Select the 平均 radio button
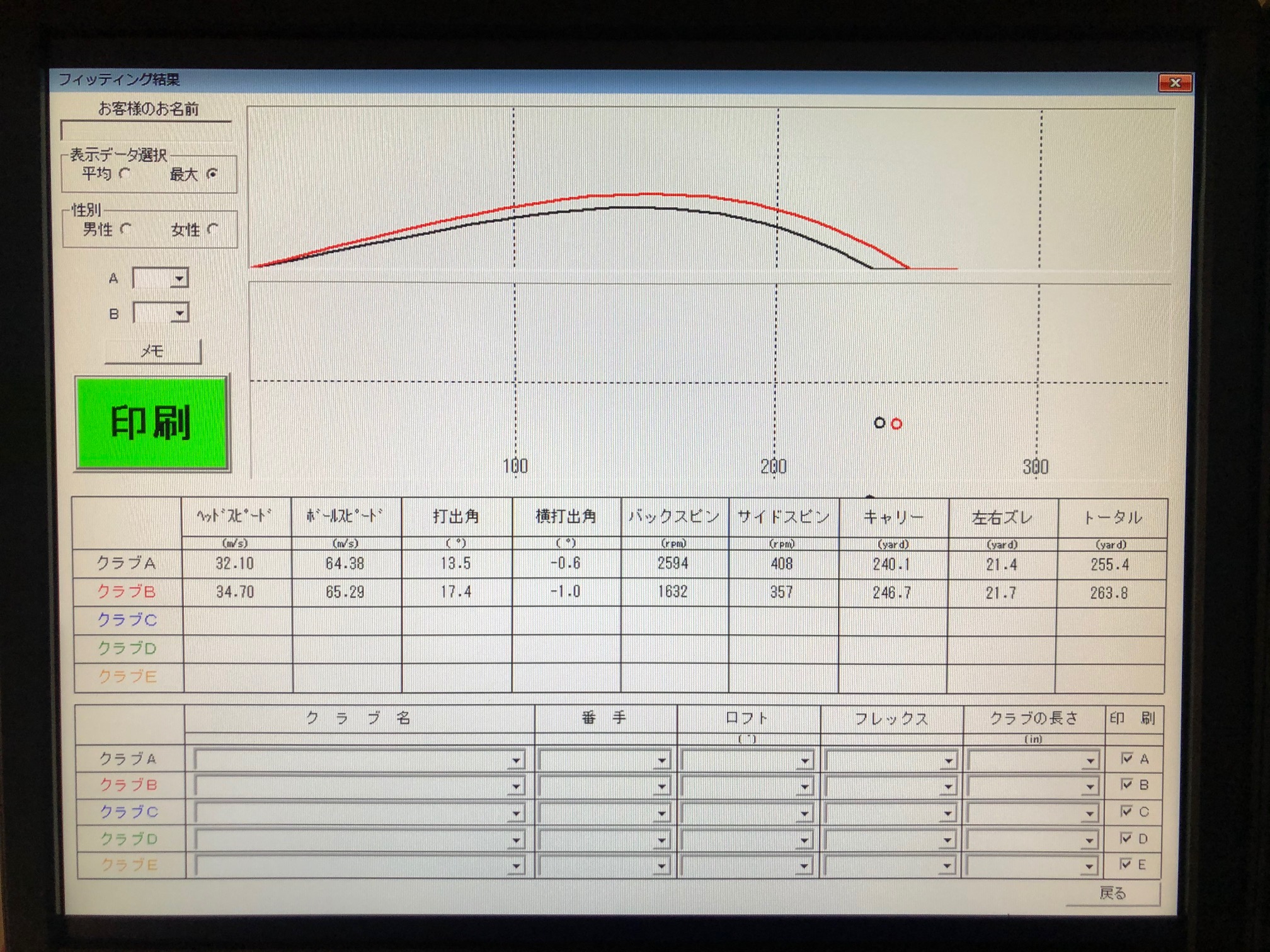The image size is (1270, 952). coord(125,173)
